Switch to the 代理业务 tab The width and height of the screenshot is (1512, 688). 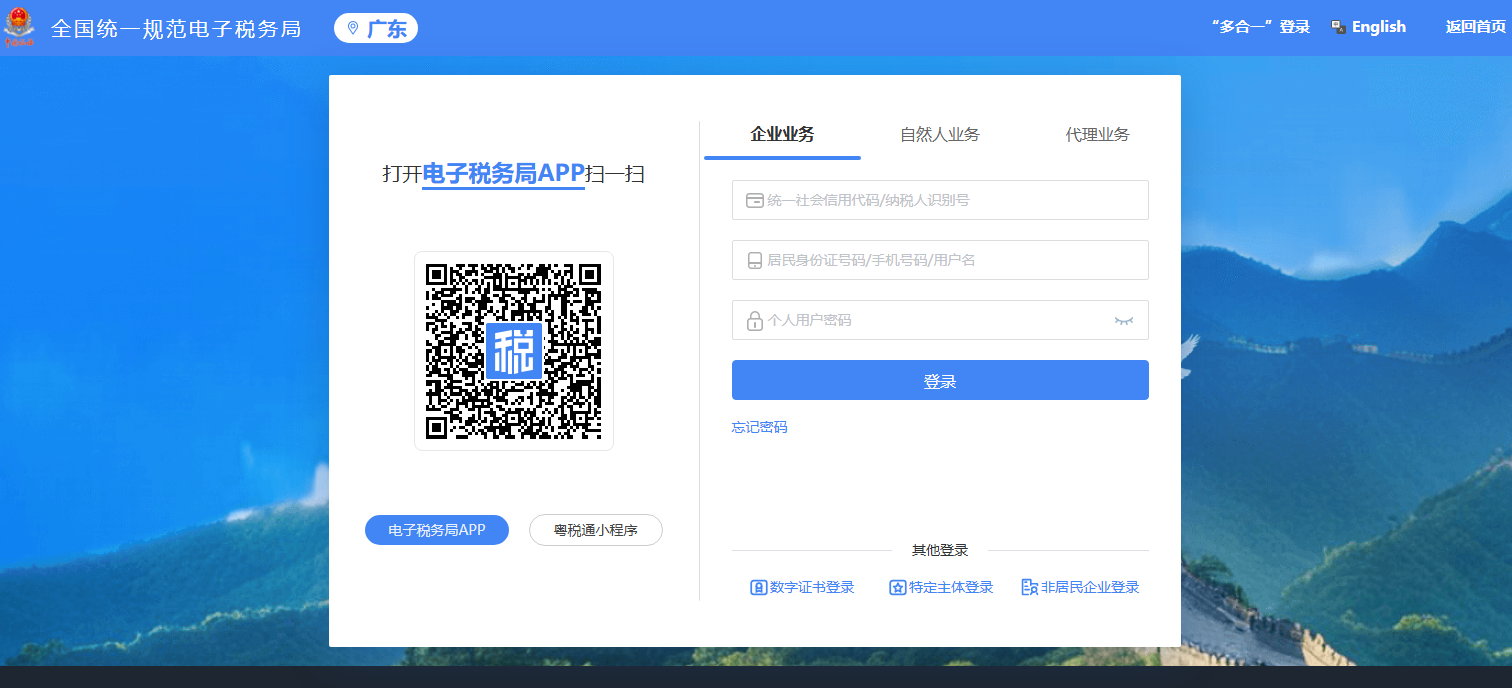1097,135
